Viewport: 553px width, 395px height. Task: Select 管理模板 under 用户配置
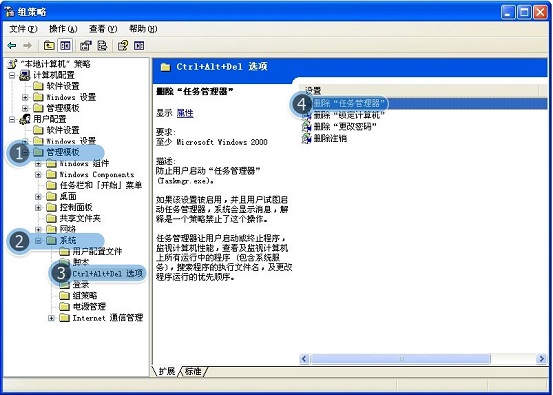pyautogui.click(x=63, y=152)
